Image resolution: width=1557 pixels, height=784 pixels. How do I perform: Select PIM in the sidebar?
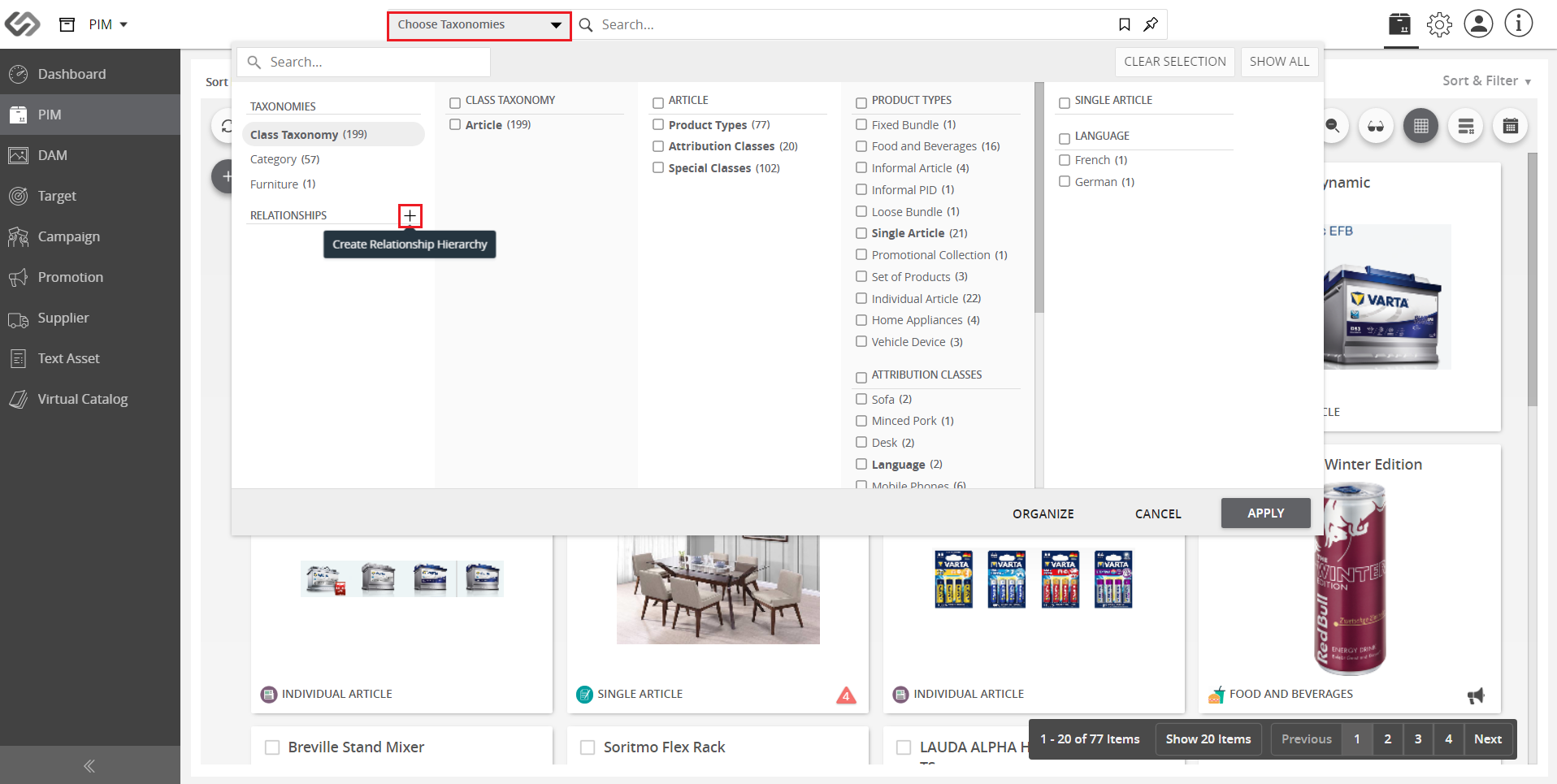point(90,115)
